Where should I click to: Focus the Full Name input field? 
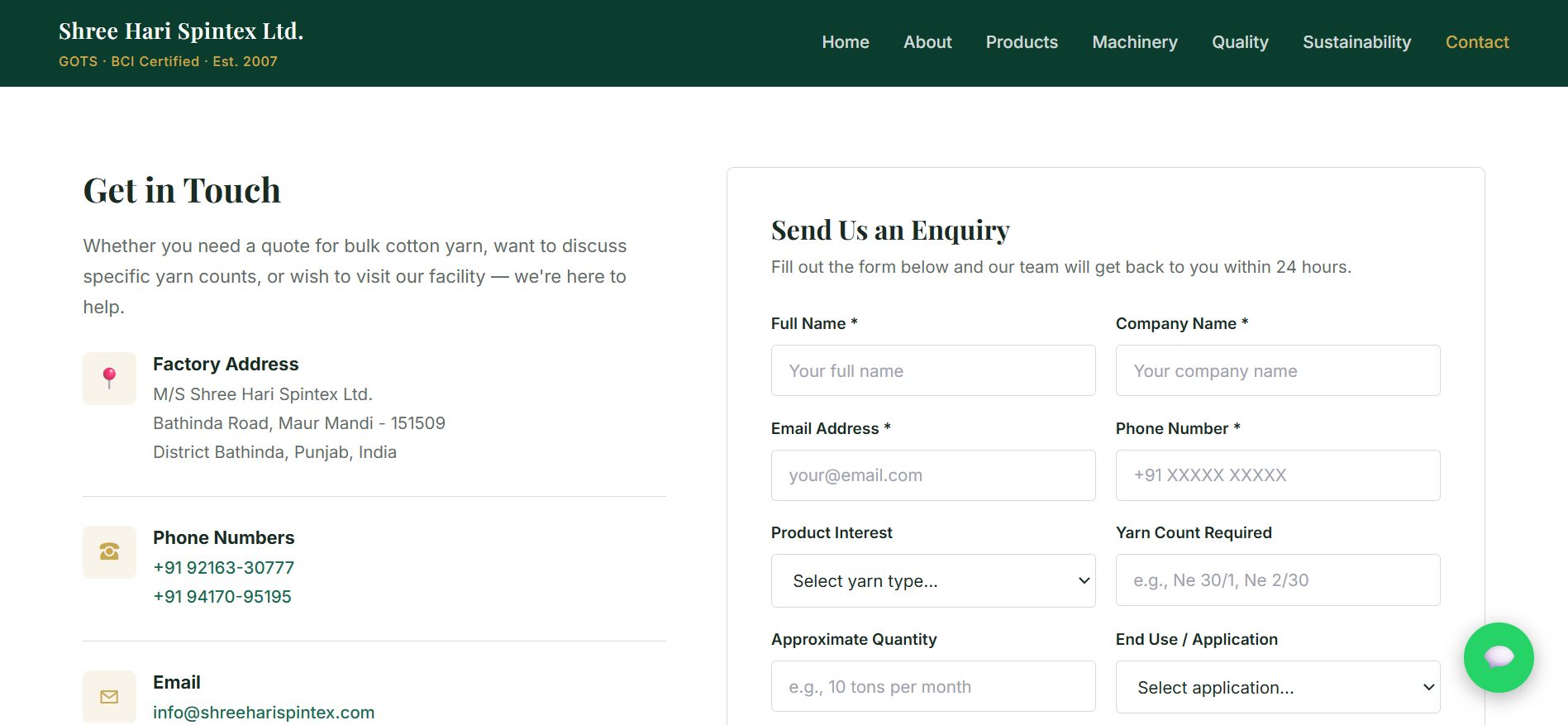tap(933, 370)
